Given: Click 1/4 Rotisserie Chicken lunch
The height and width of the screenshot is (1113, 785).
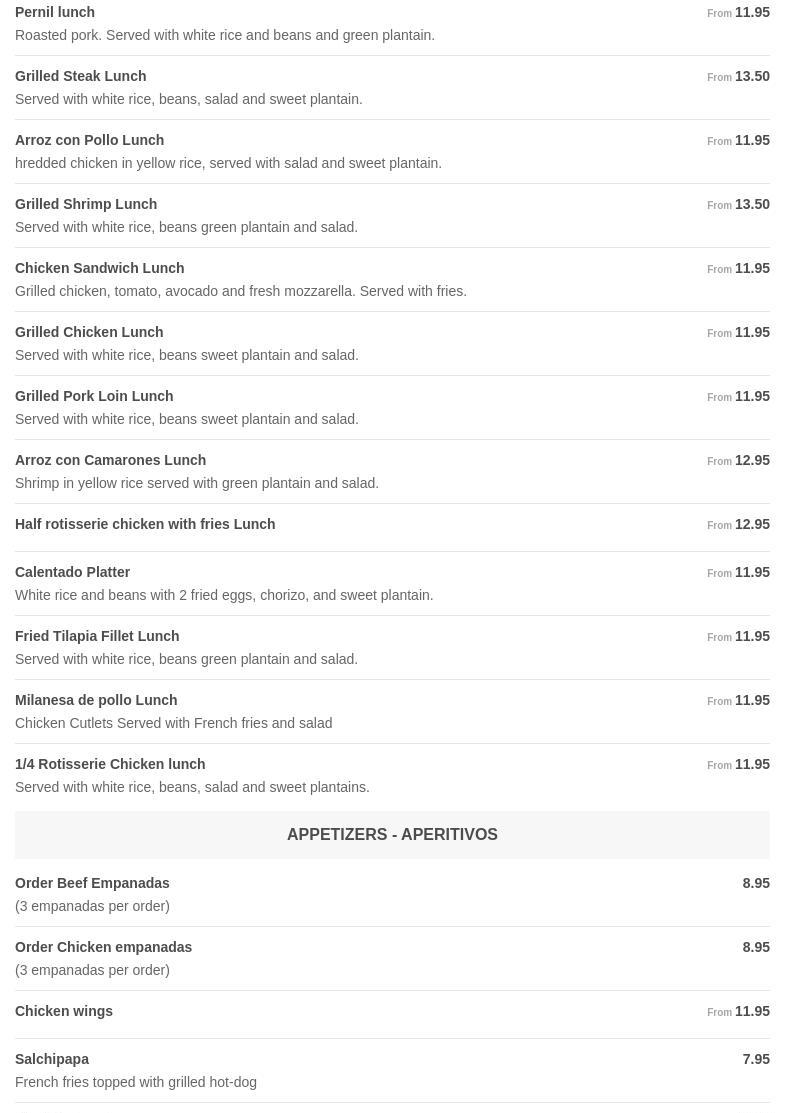Looking at the screenshot, I should pyautogui.click(x=110, y=764).
